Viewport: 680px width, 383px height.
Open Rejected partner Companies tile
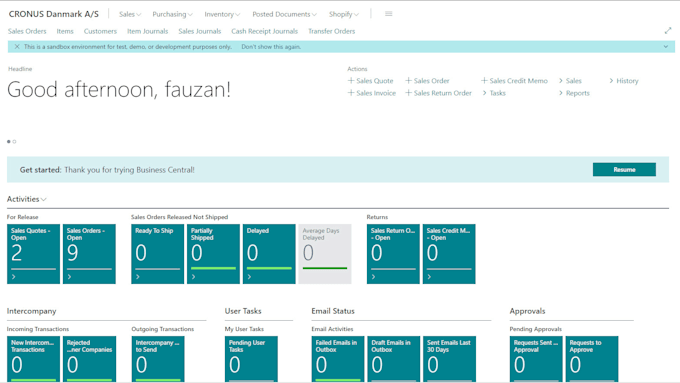pyautogui.click(x=89, y=359)
